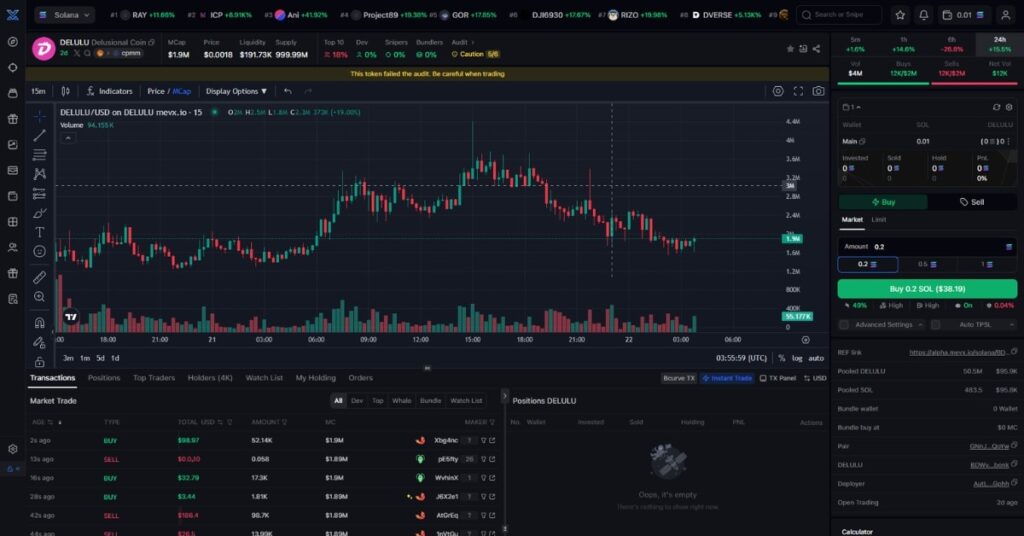Add DELULU to favorites star
The image size is (1024, 536).
[x=790, y=49]
